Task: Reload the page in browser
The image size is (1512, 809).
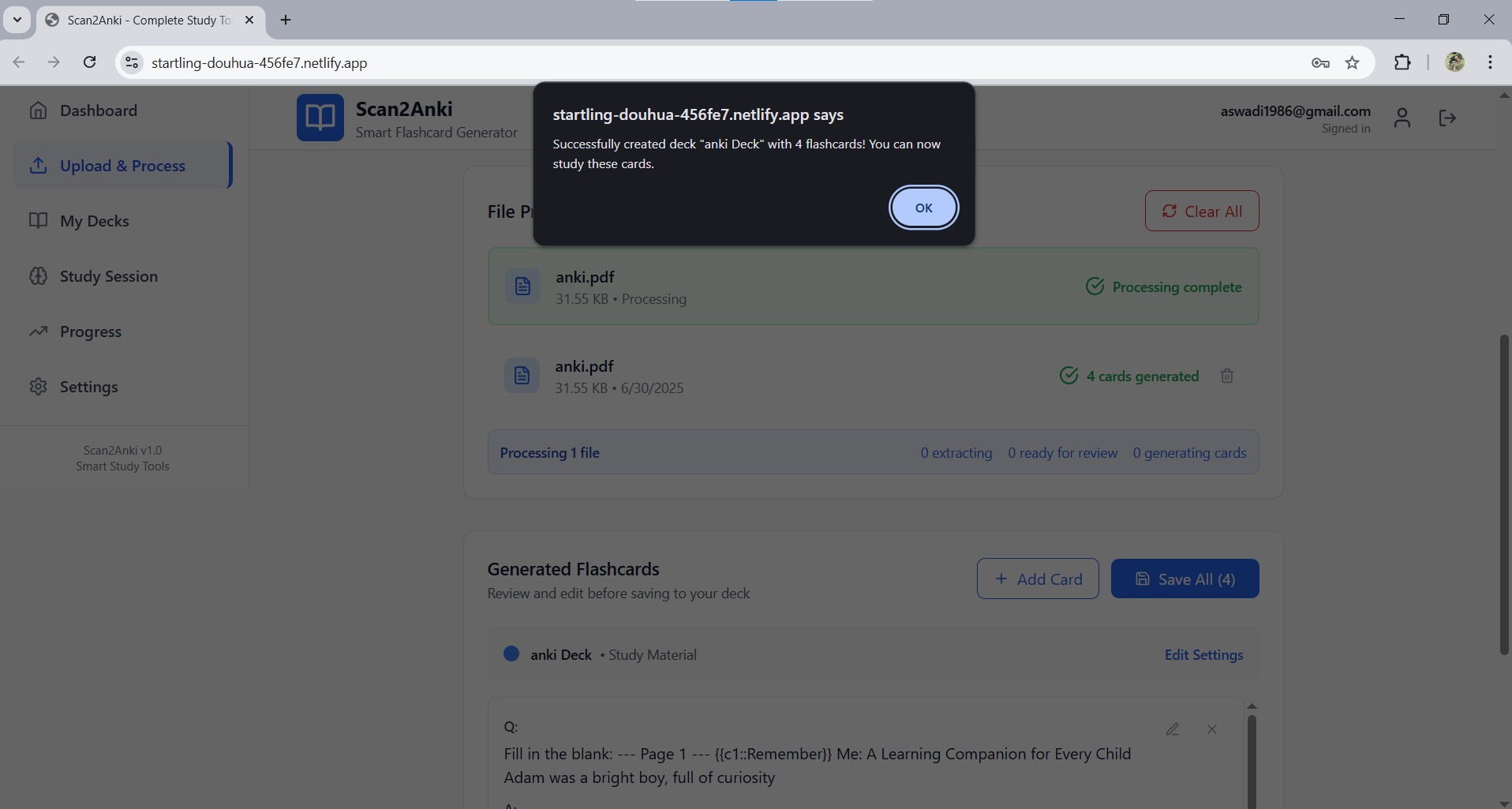Action: 90,62
